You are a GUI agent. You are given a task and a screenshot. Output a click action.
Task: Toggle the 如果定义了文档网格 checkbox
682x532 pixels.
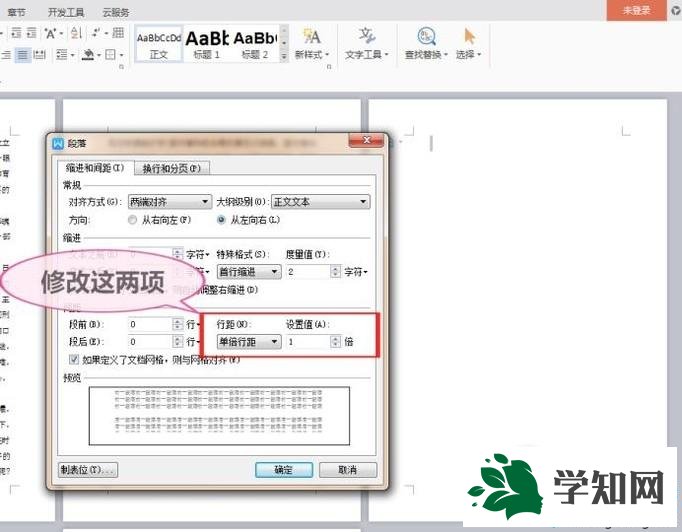(x=74, y=360)
